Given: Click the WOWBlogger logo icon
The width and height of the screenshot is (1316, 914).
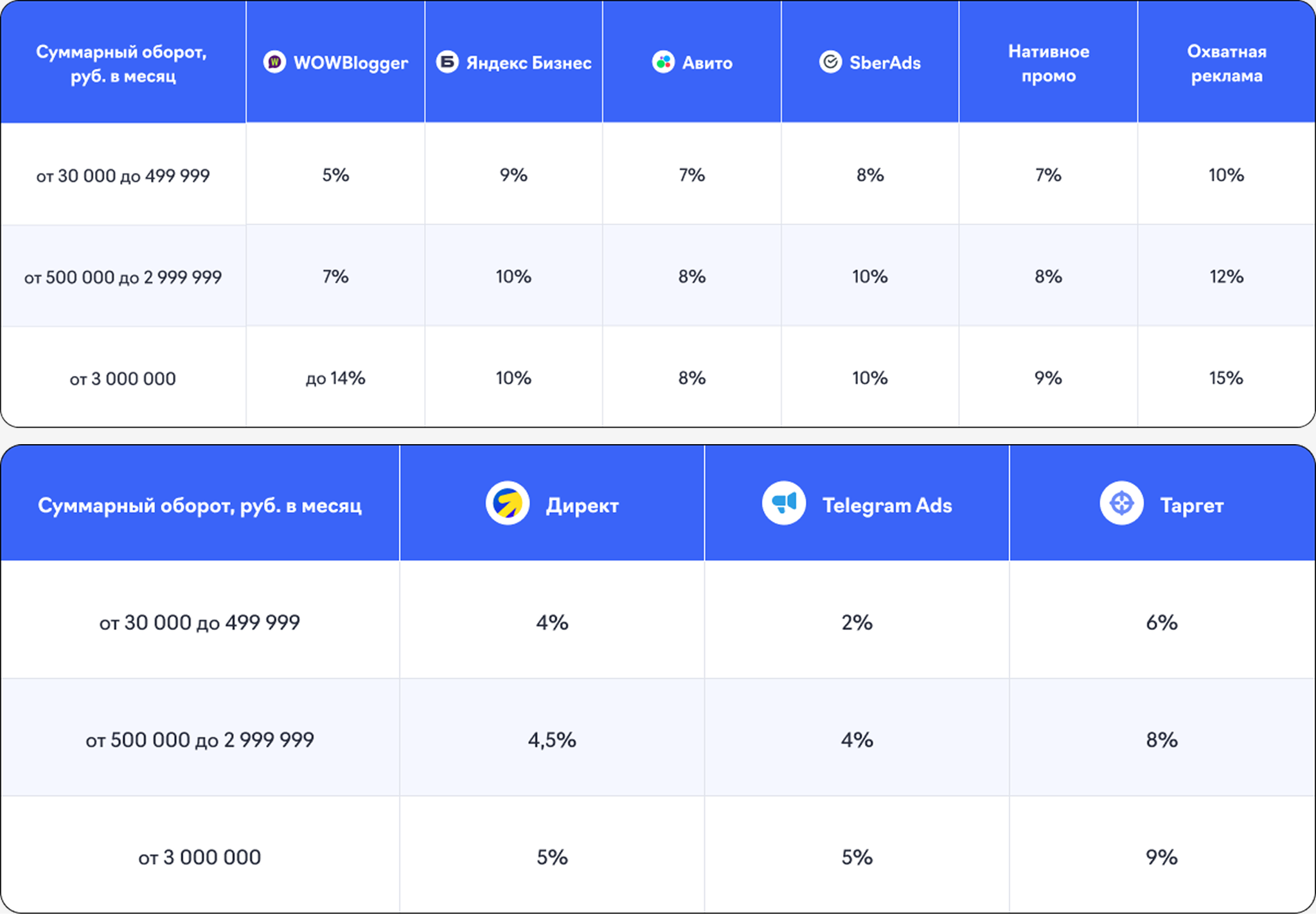Looking at the screenshot, I should [274, 62].
